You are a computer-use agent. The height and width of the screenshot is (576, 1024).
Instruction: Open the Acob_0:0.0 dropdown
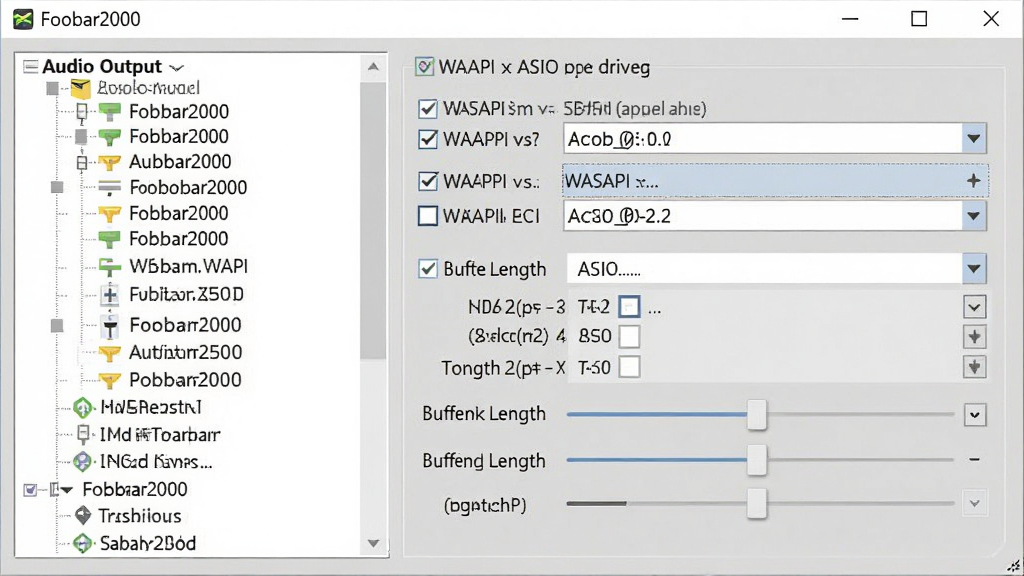[974, 139]
